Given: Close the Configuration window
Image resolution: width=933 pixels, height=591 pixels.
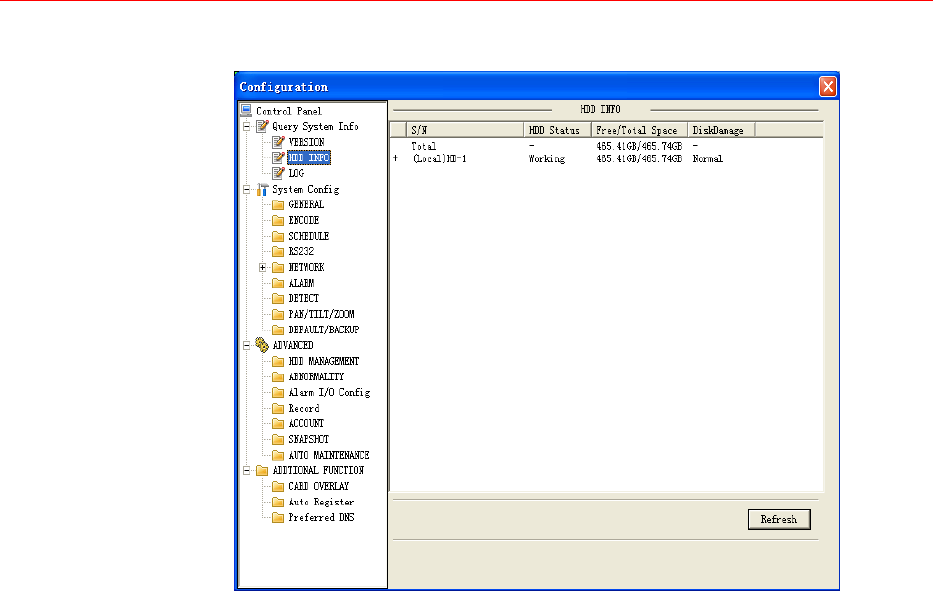Looking at the screenshot, I should point(828,87).
